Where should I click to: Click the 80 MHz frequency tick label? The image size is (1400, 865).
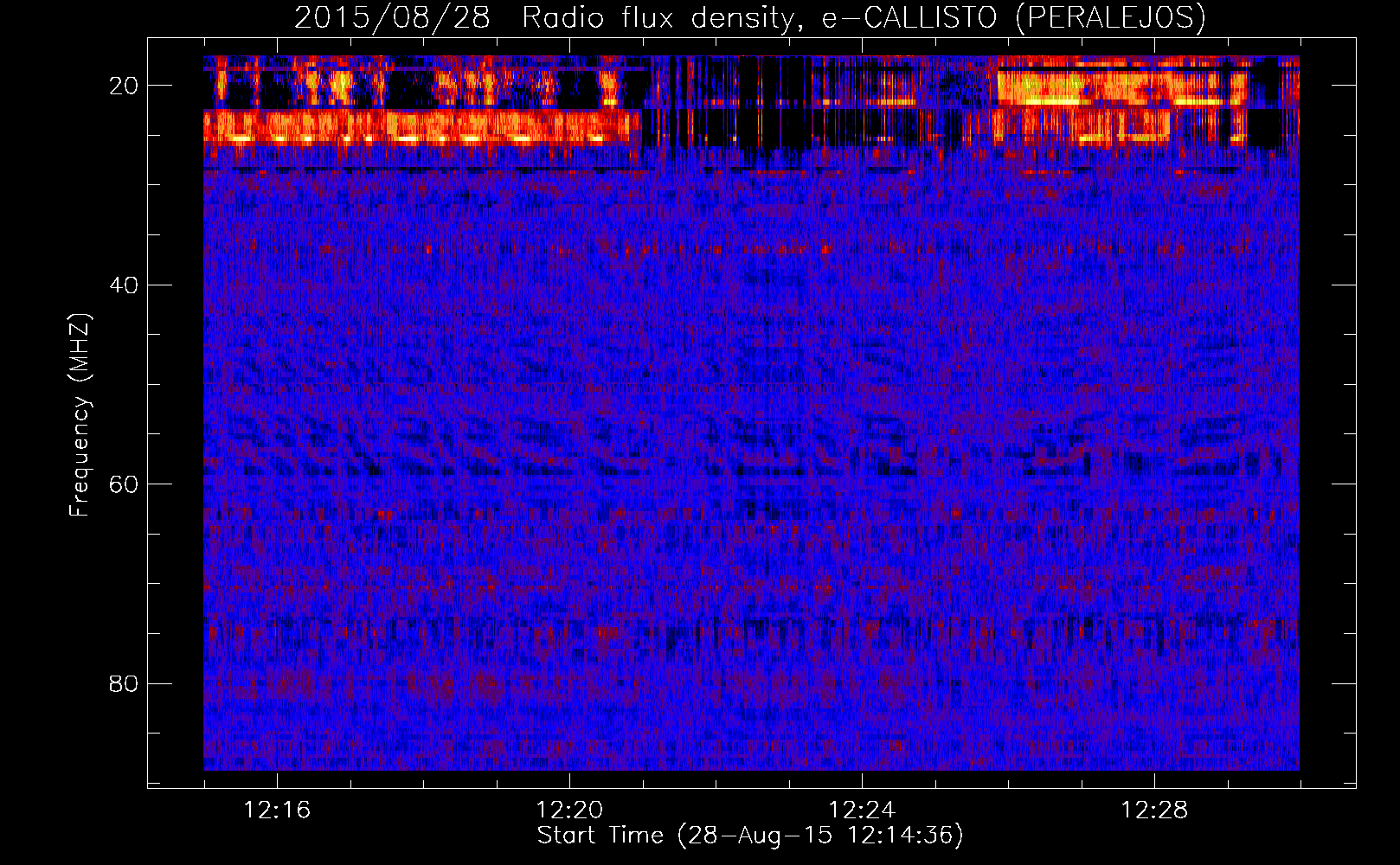pos(124,684)
